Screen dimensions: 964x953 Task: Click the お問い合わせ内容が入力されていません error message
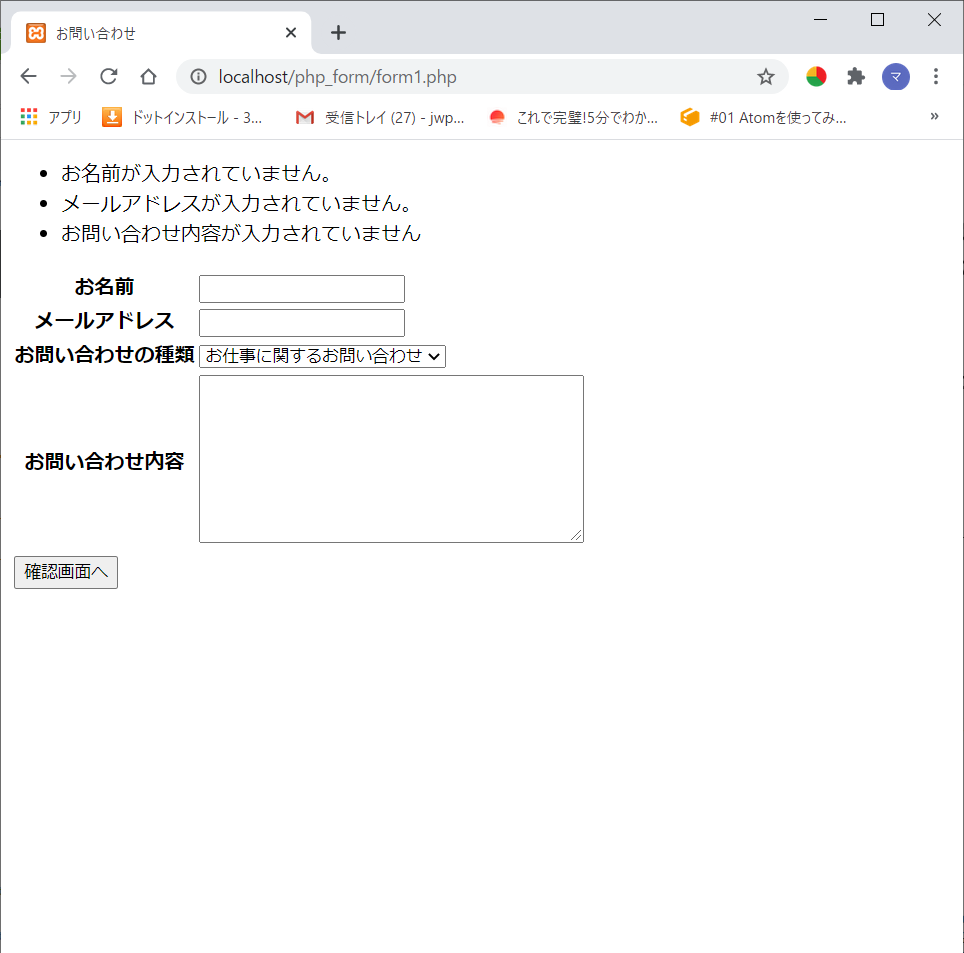241,234
